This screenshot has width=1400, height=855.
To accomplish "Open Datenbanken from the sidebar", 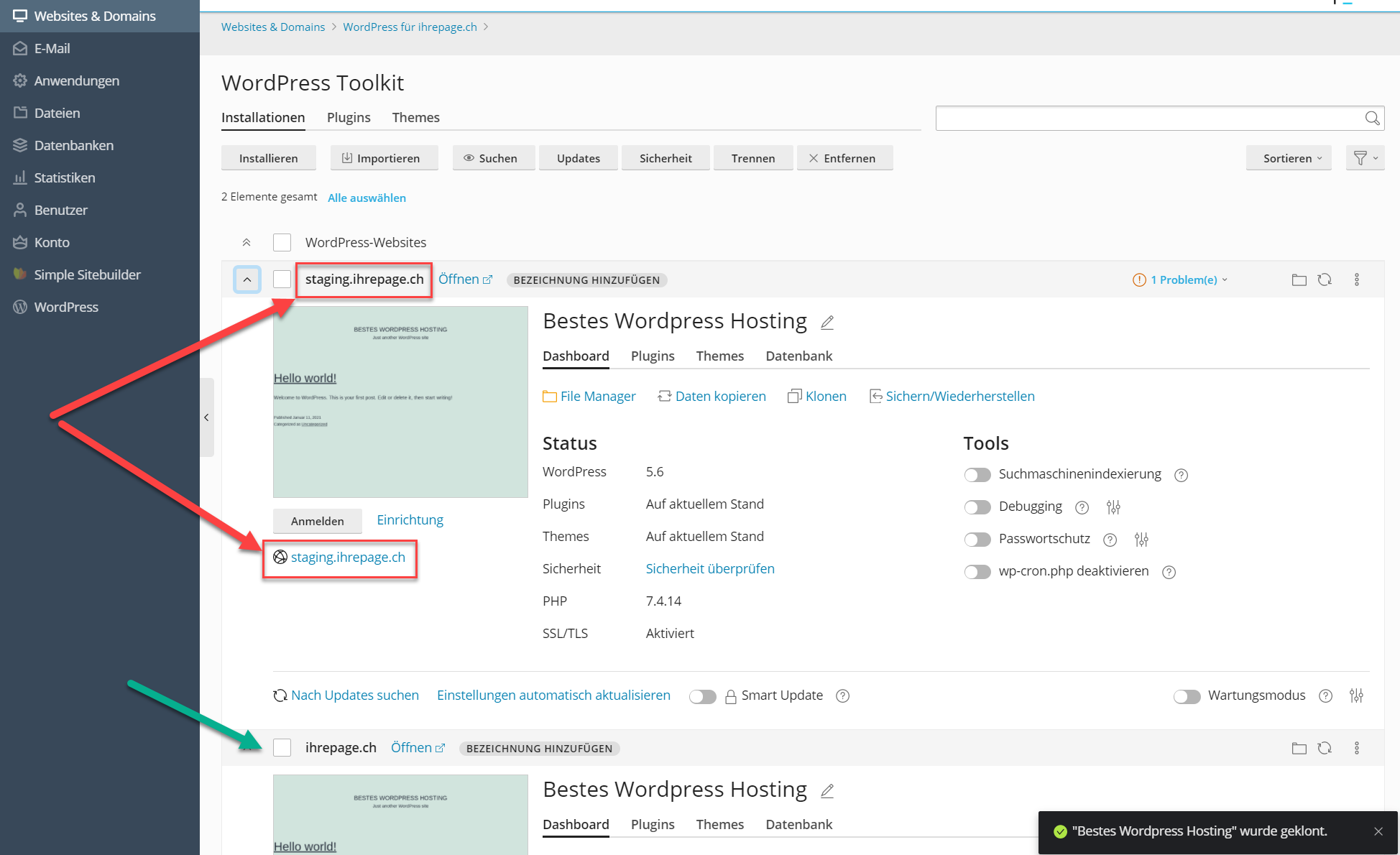I will [x=74, y=145].
